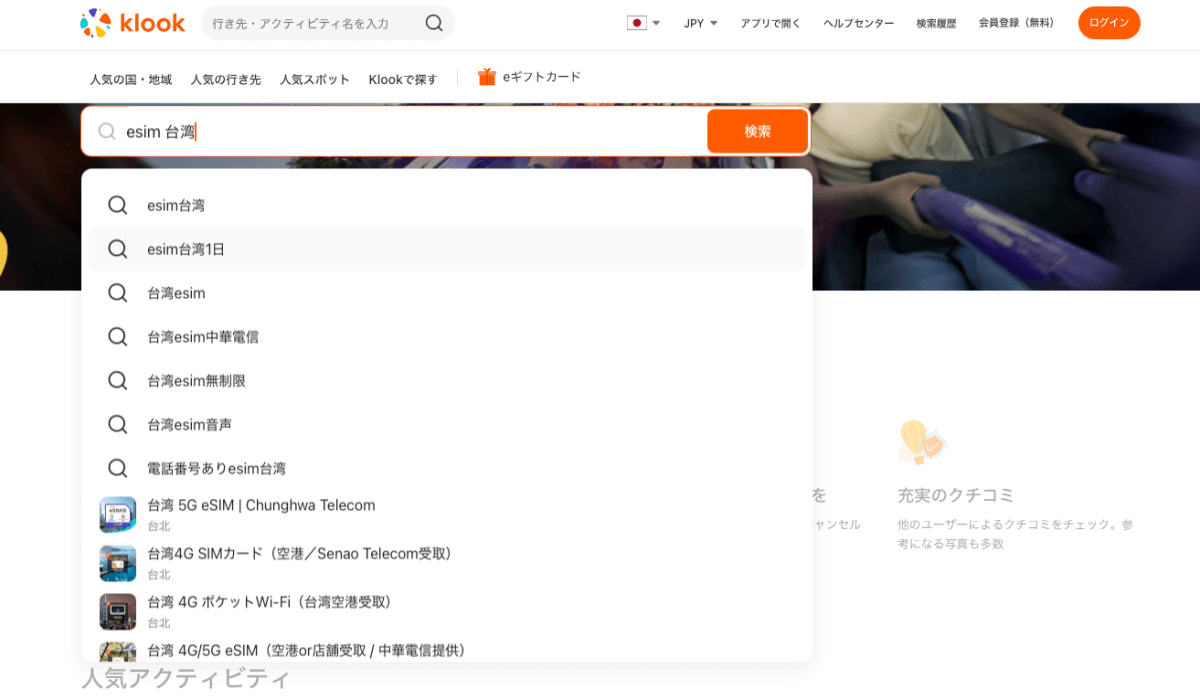Image resolution: width=1200 pixels, height=700 pixels.
Task: Open 台湾4G SIMカード Senao Telecom受取 result
Action: click(447, 563)
